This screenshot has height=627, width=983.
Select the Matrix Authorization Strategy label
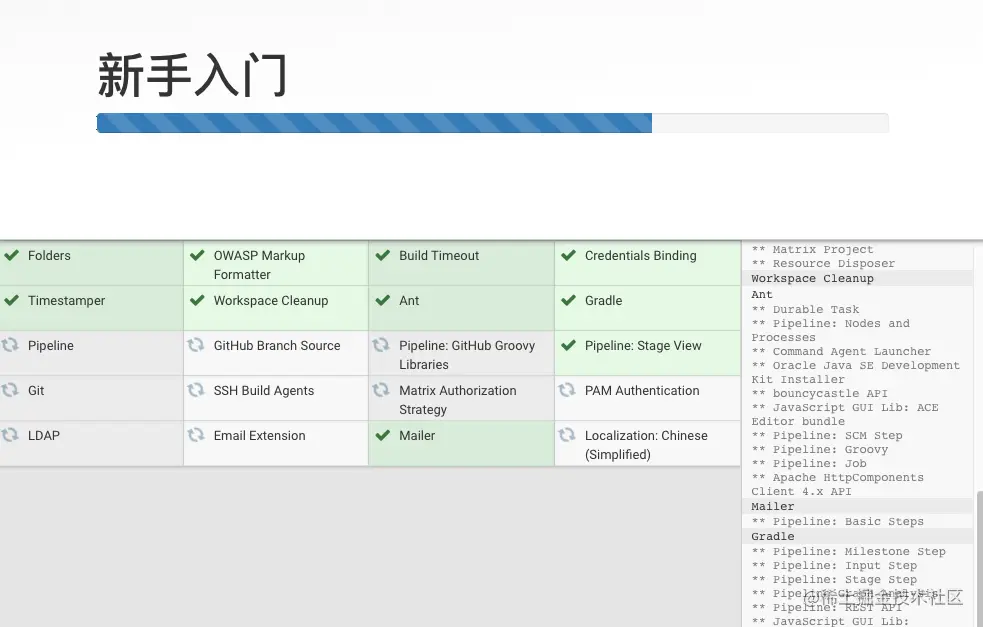coord(458,400)
